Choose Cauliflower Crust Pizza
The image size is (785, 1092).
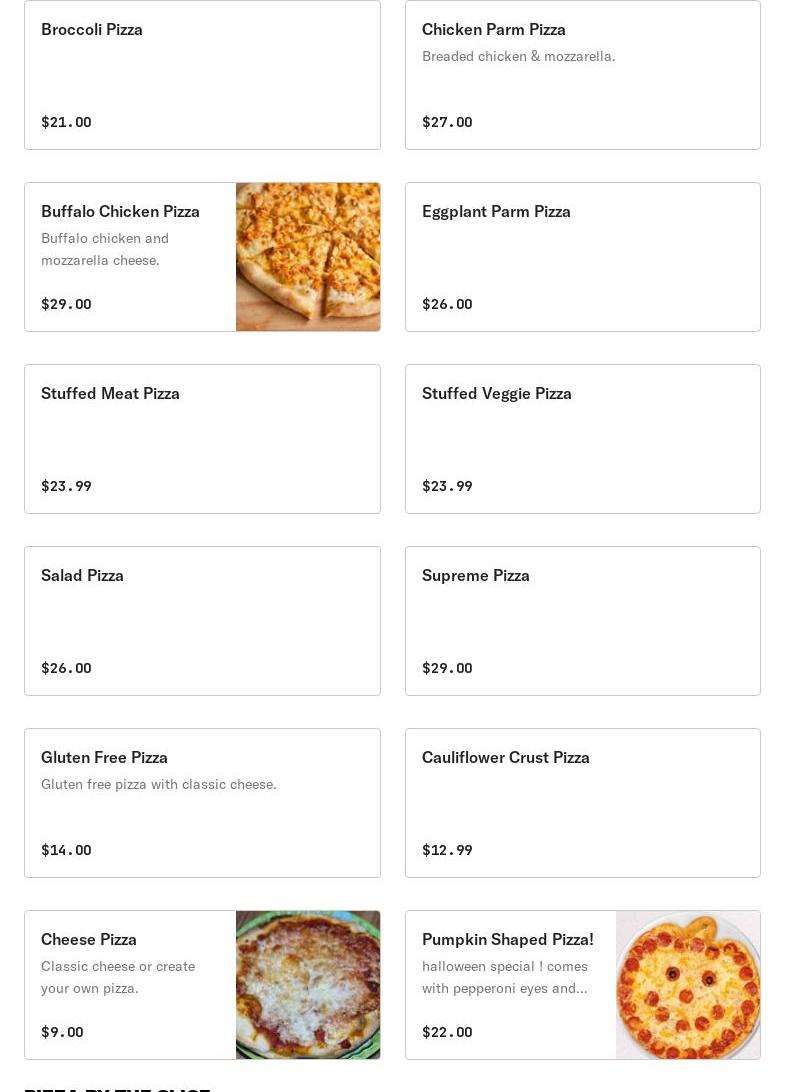[x=505, y=757]
